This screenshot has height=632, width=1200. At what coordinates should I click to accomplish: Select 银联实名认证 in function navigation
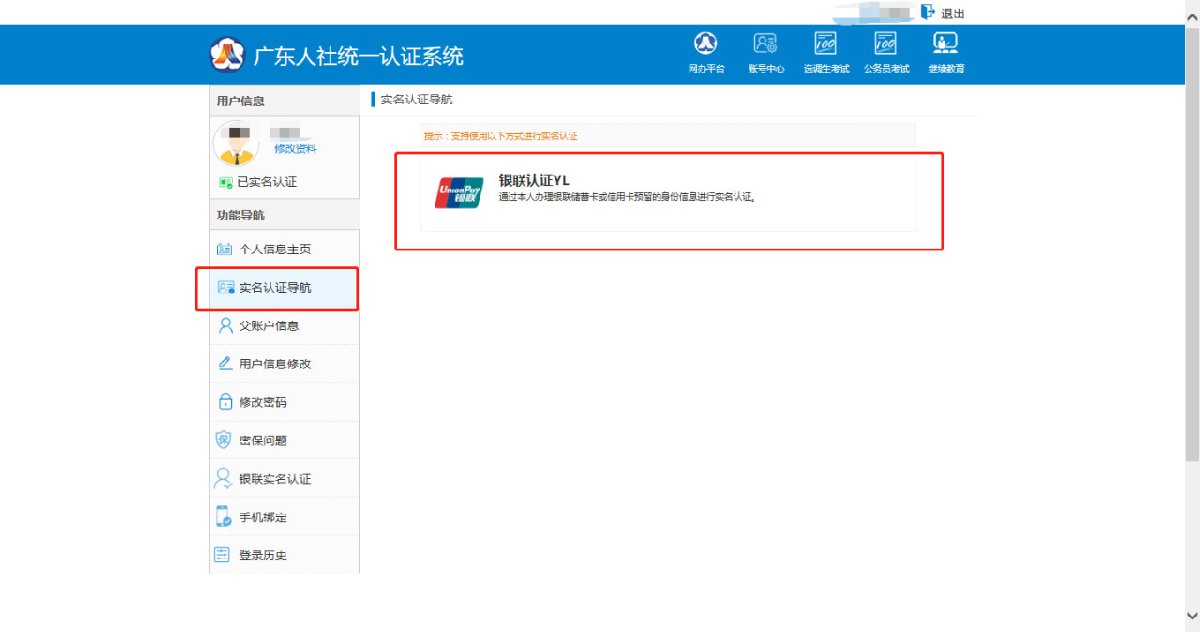pos(274,479)
